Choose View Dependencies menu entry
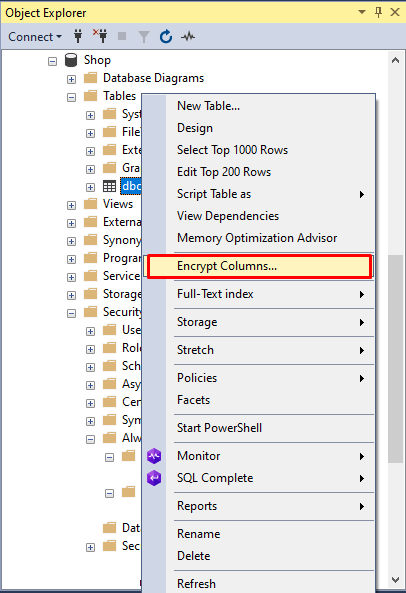Screen dimensions: 406x593 pos(270,216)
